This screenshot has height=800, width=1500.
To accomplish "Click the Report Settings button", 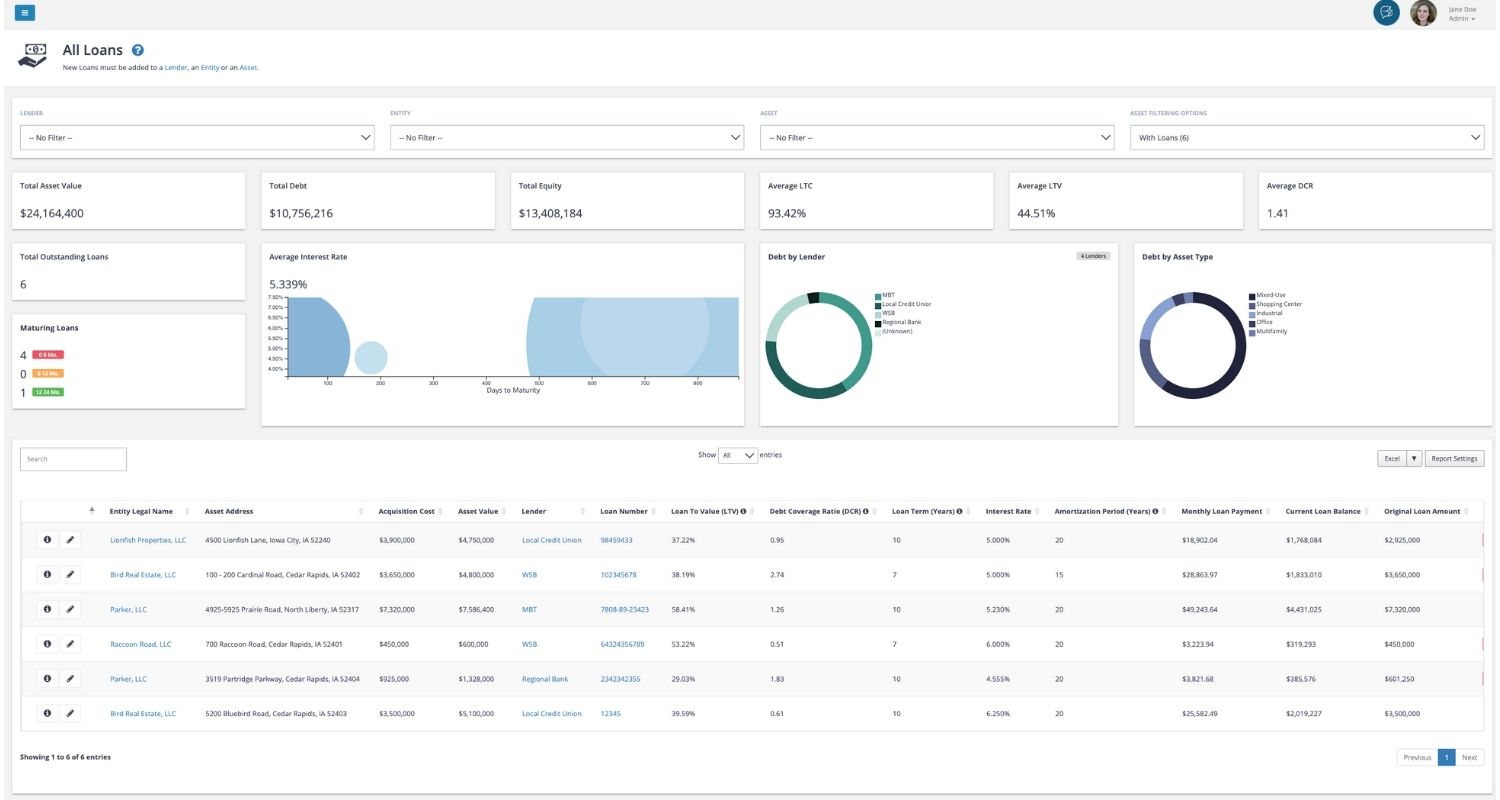I will 1454,458.
